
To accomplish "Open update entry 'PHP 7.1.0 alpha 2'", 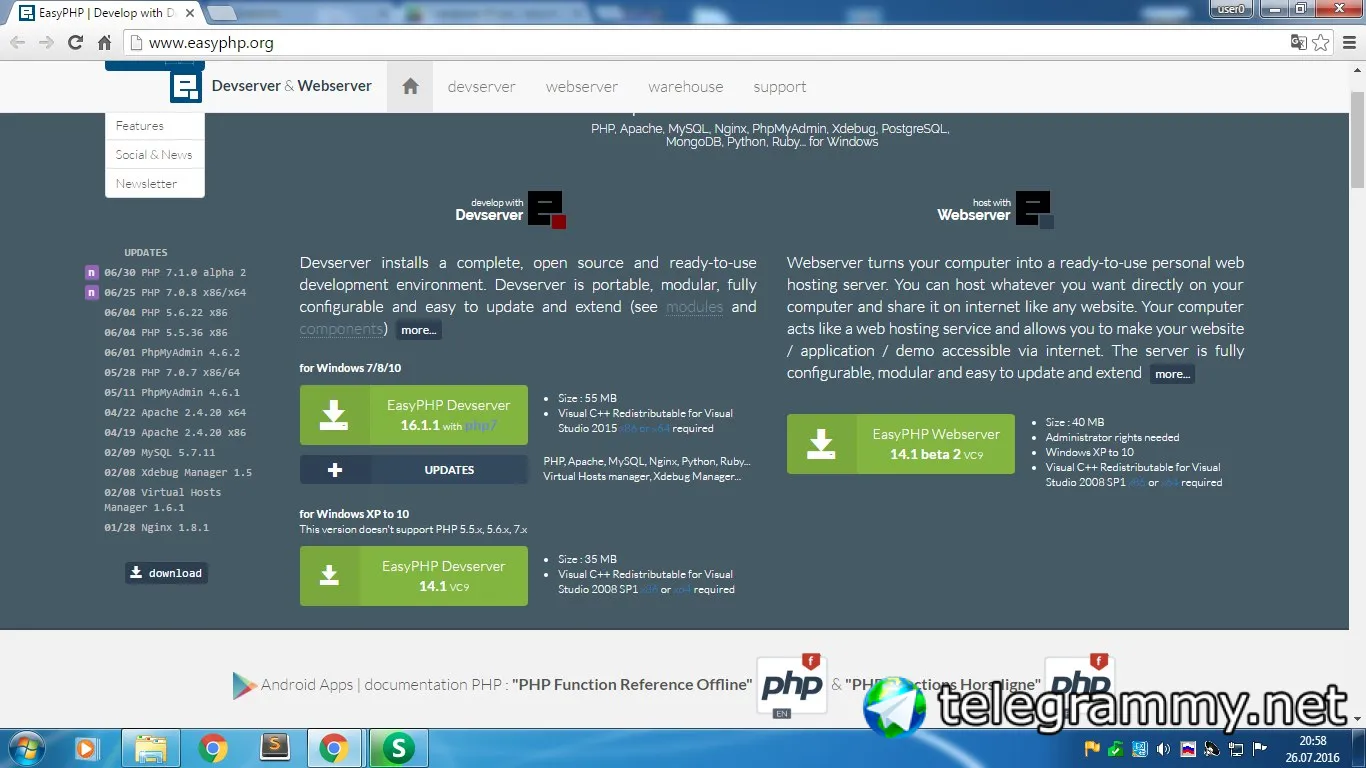I will pyautogui.click(x=175, y=272).
